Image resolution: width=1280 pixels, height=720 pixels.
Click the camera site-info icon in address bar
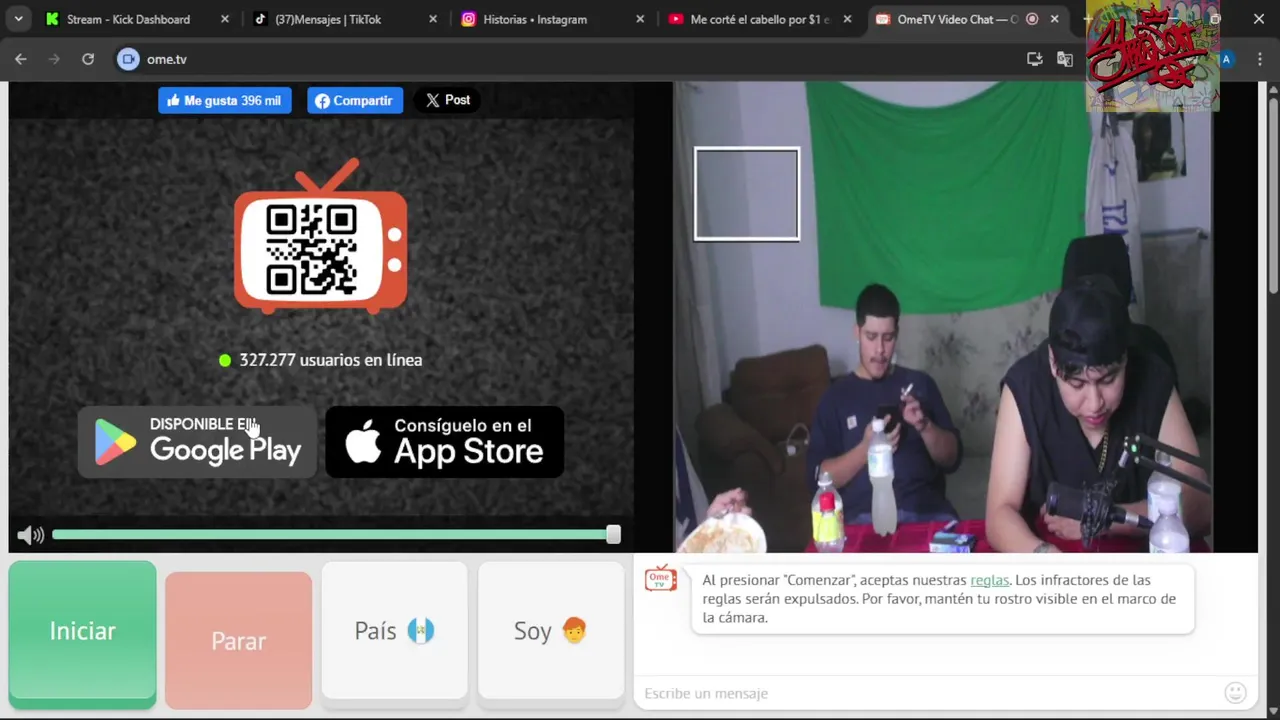128,59
